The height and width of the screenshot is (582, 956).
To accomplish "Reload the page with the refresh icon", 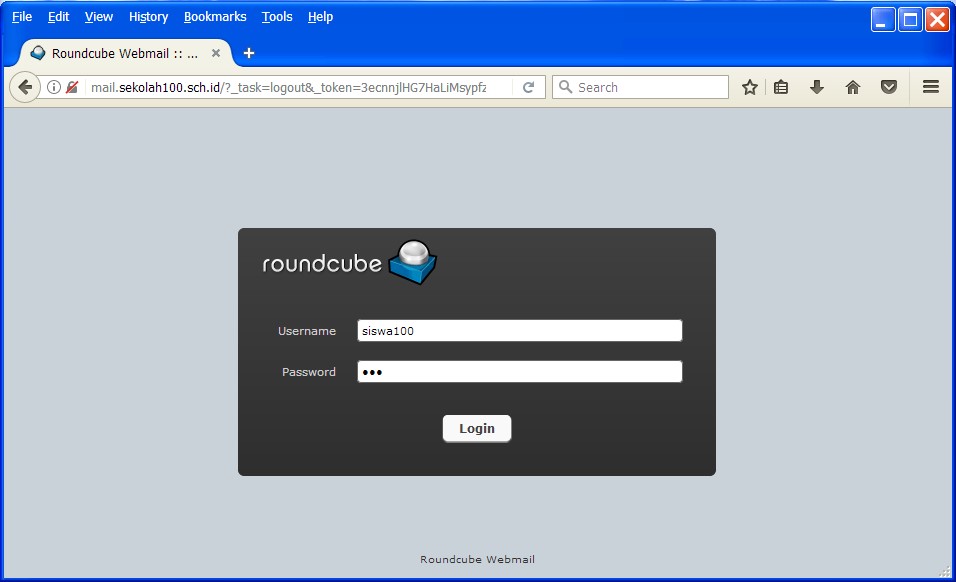I will point(528,87).
